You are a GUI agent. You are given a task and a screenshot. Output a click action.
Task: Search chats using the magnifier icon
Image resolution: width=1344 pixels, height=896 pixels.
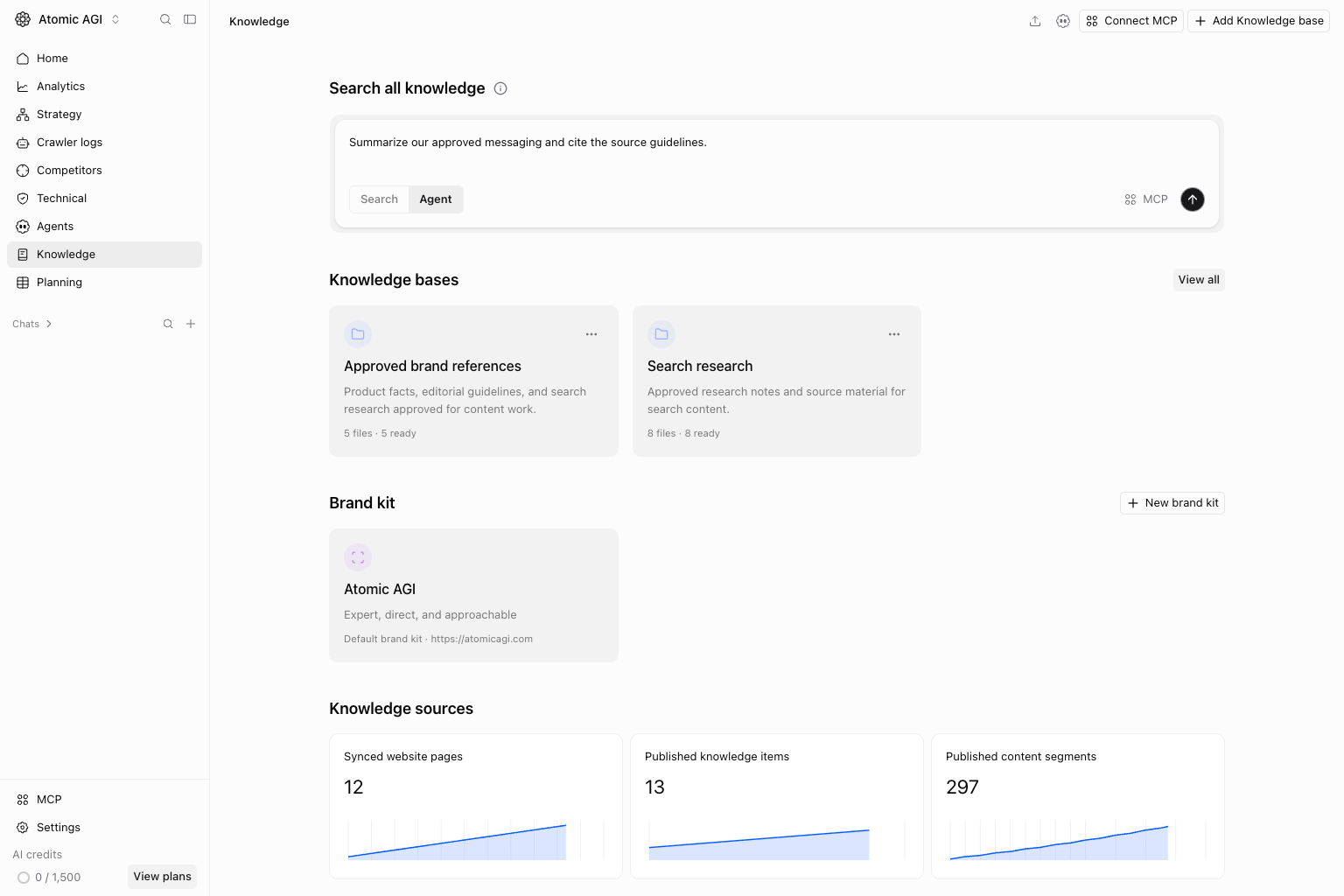pos(168,324)
